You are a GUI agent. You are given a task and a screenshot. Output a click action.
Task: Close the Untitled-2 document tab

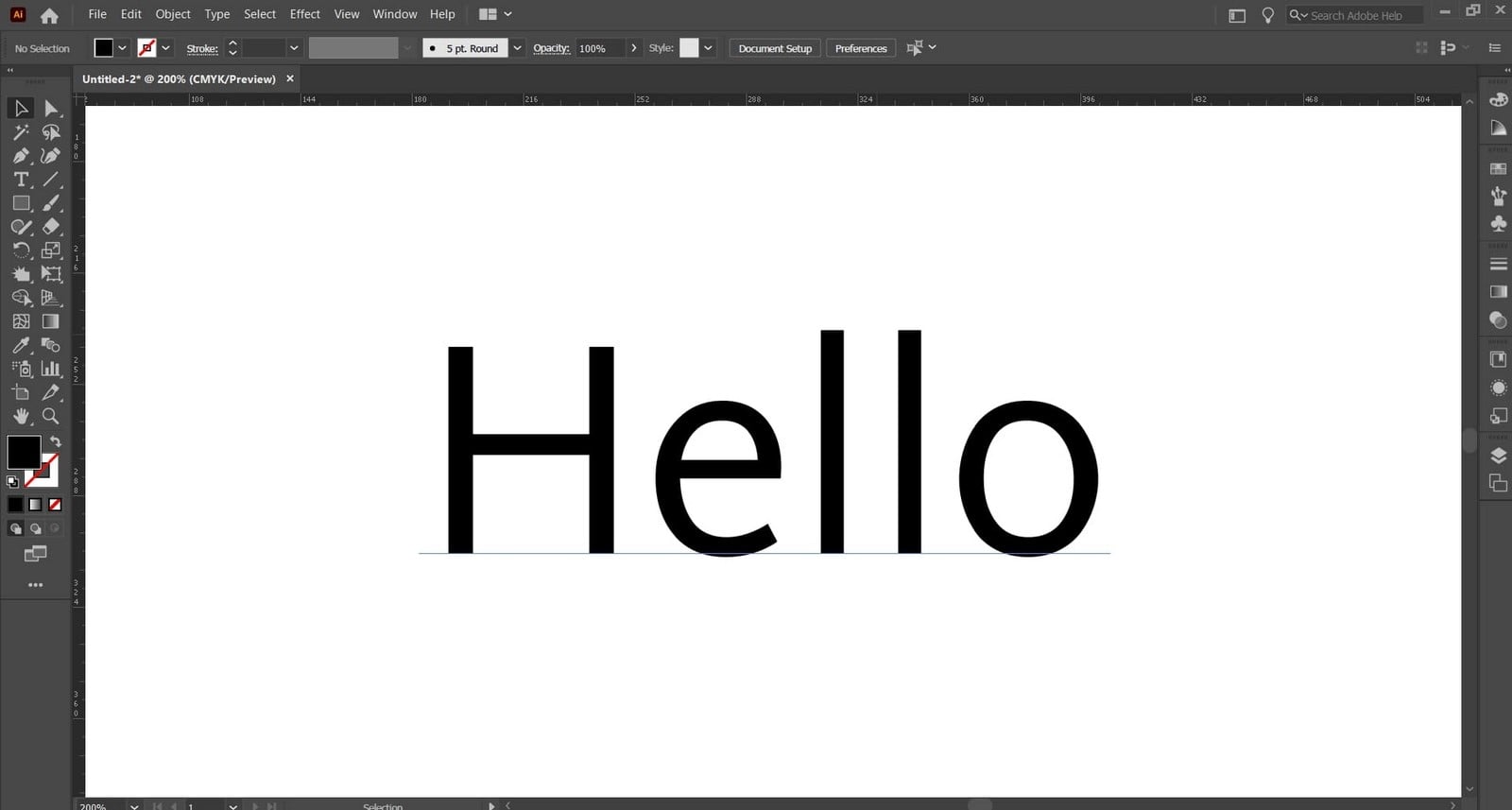pos(290,78)
